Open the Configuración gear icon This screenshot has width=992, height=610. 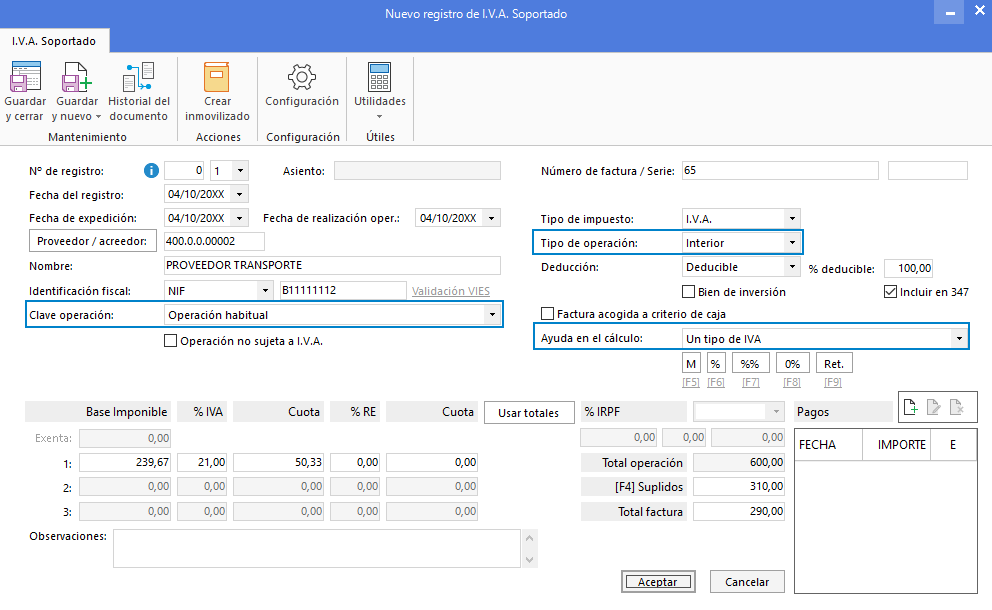tap(302, 77)
